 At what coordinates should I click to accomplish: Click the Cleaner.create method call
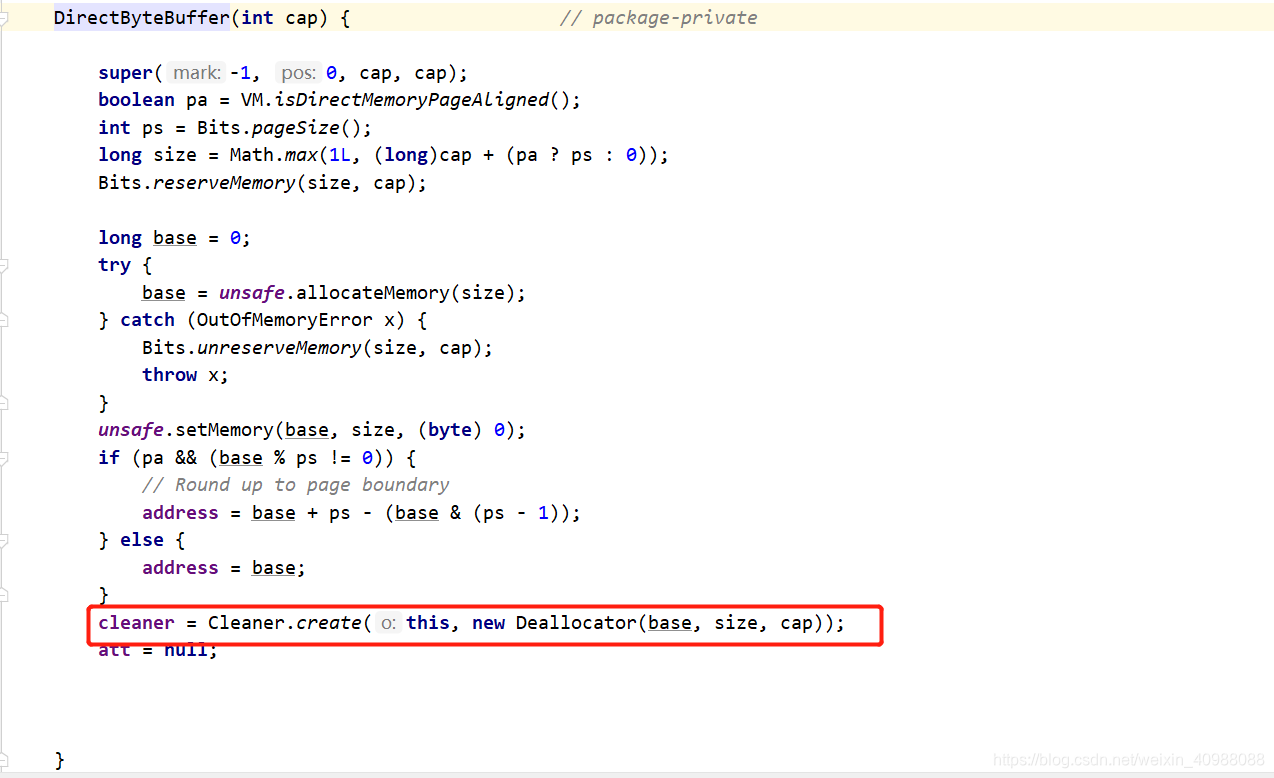(x=284, y=623)
